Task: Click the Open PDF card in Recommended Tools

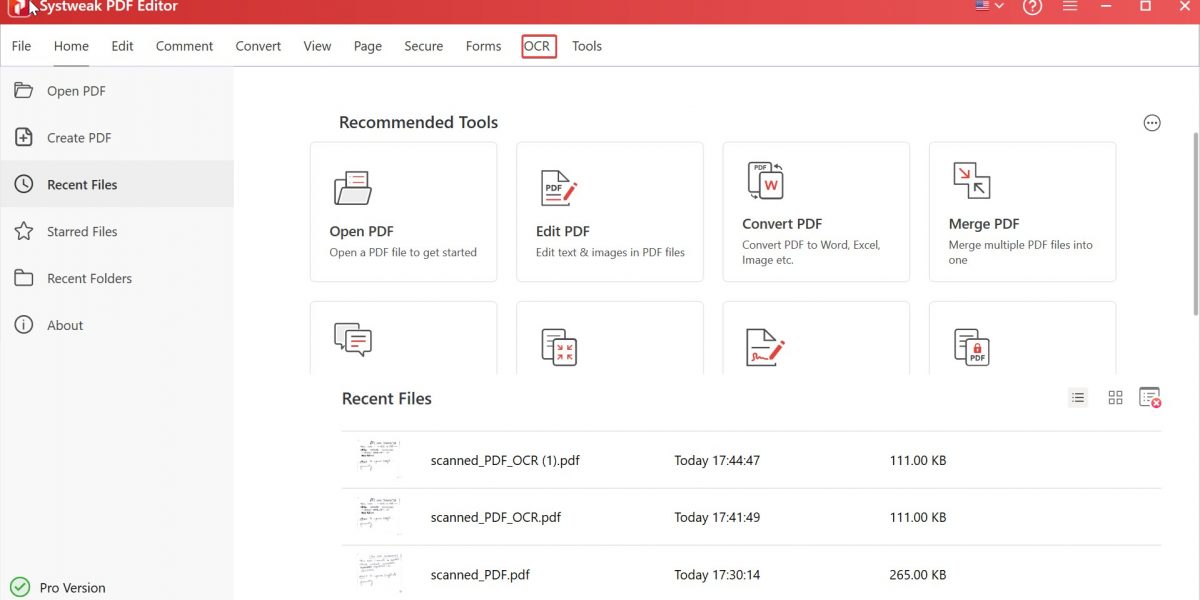Action: tap(403, 212)
